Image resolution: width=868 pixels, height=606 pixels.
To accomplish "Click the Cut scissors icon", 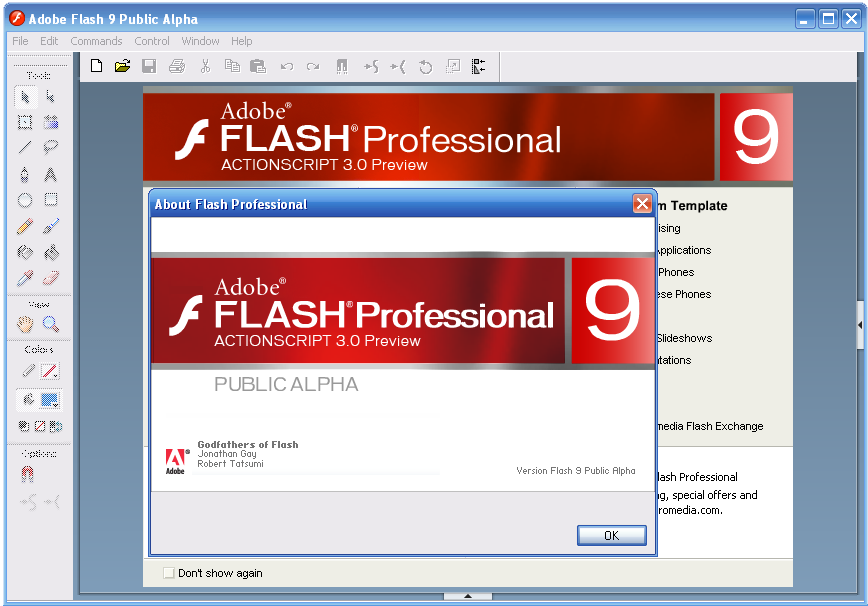I will (205, 66).
